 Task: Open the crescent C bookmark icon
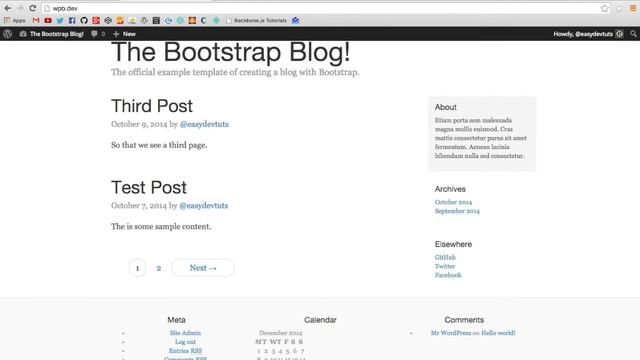pyautogui.click(x=204, y=20)
